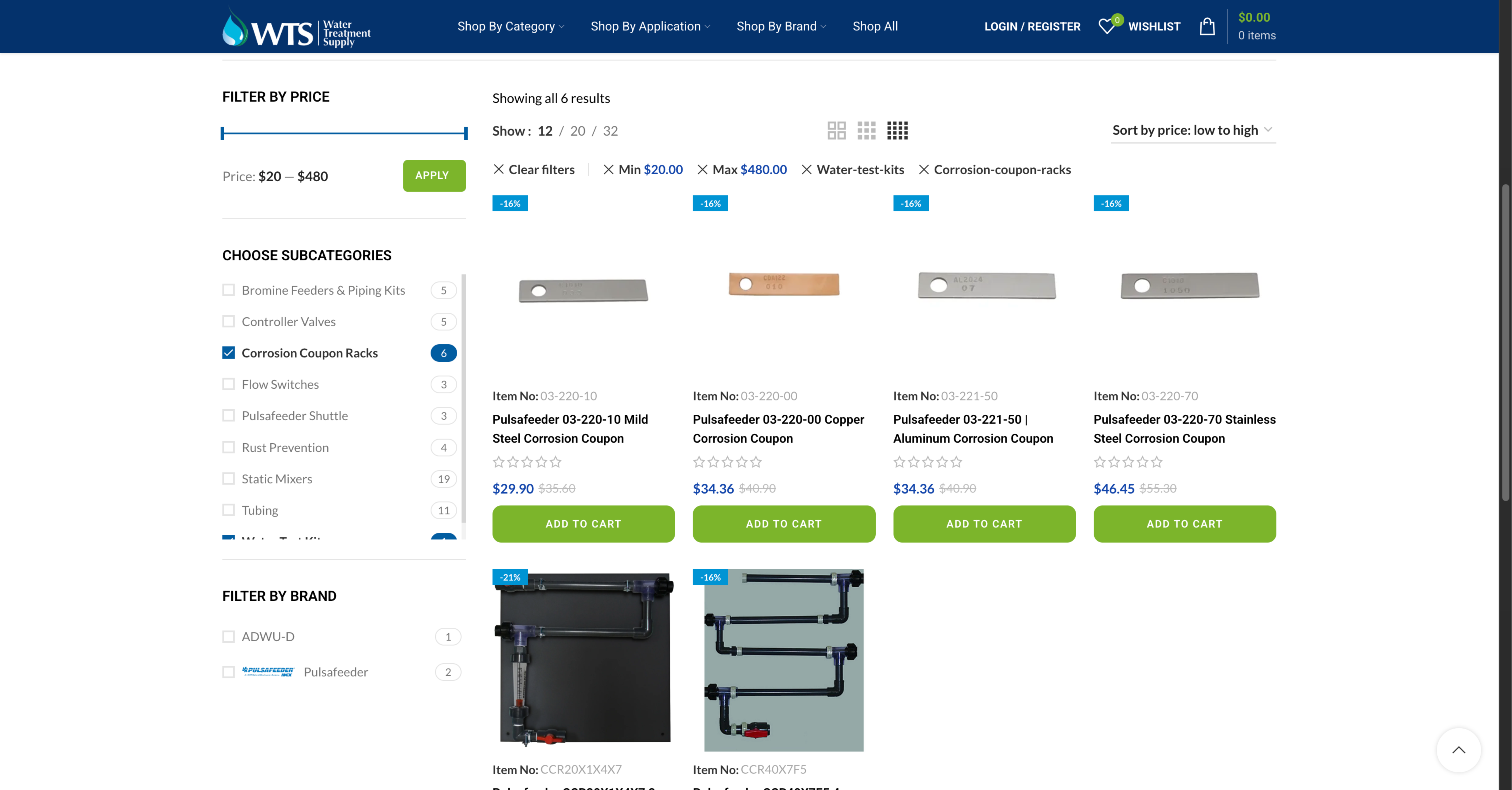Screen dimensions: 1512x790
Task: Click the subcategories list scrollbar
Action: pos(464,399)
